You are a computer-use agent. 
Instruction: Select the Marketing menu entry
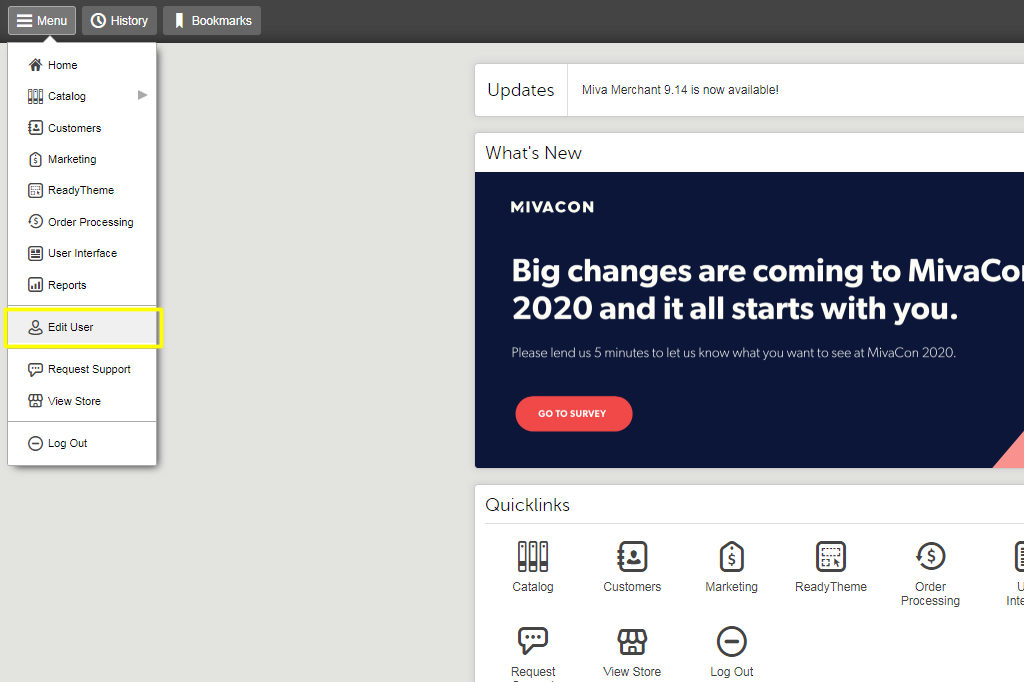(82, 159)
